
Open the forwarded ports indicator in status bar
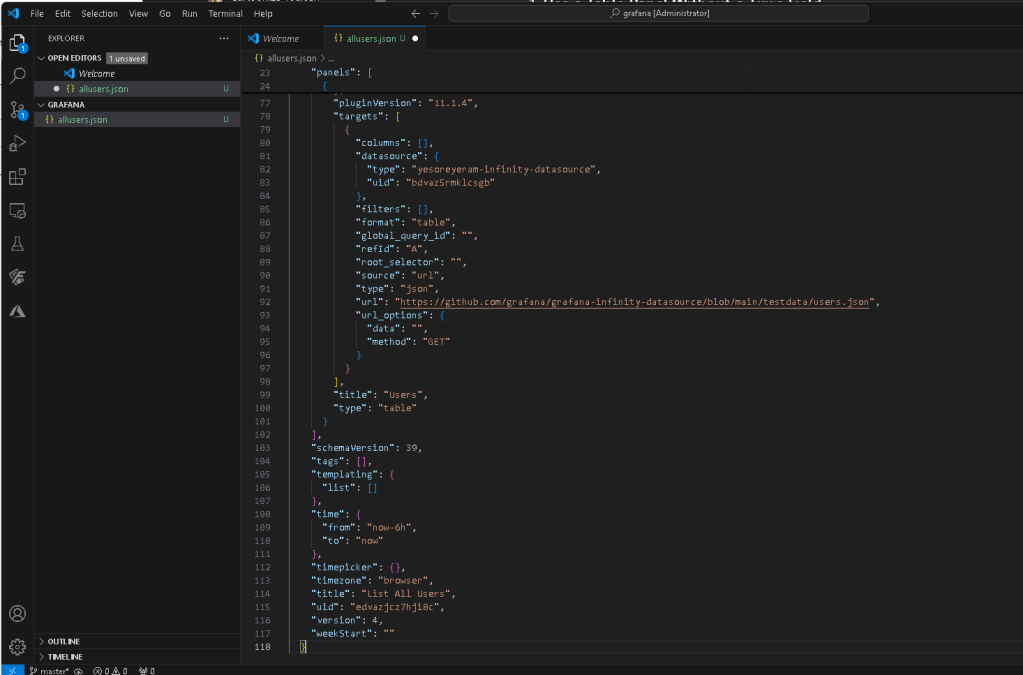click(147, 670)
